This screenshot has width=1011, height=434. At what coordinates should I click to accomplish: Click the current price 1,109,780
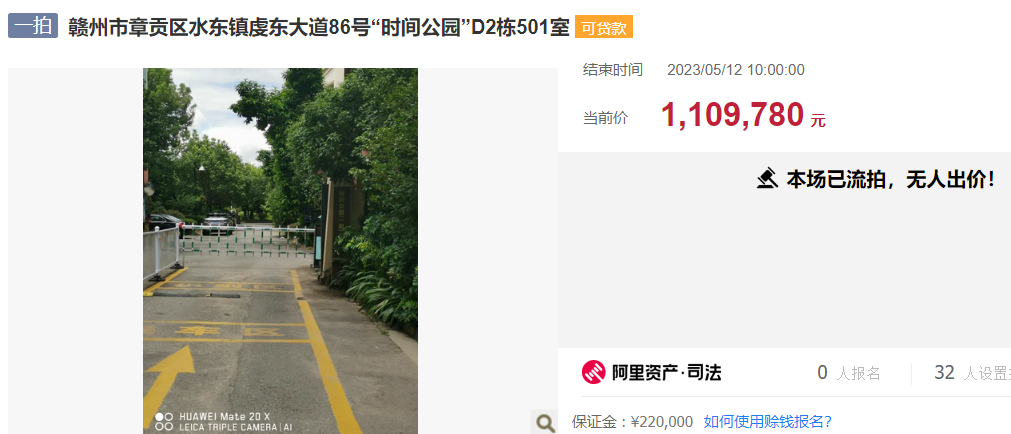click(x=732, y=115)
